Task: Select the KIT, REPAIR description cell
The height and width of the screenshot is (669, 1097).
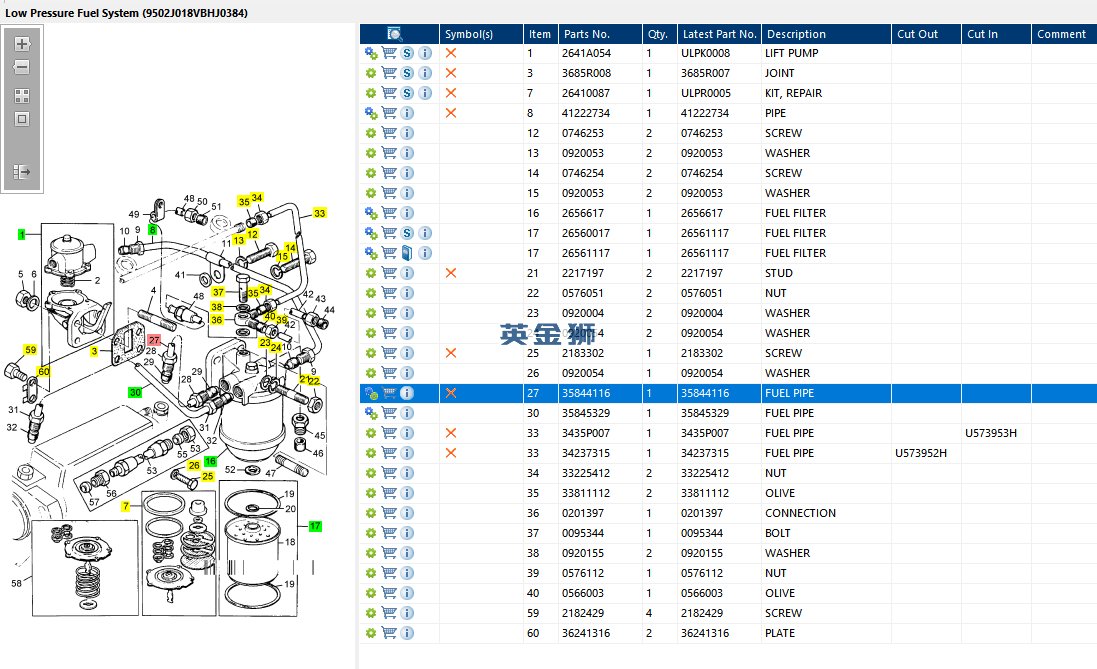Action: pyautogui.click(x=793, y=93)
